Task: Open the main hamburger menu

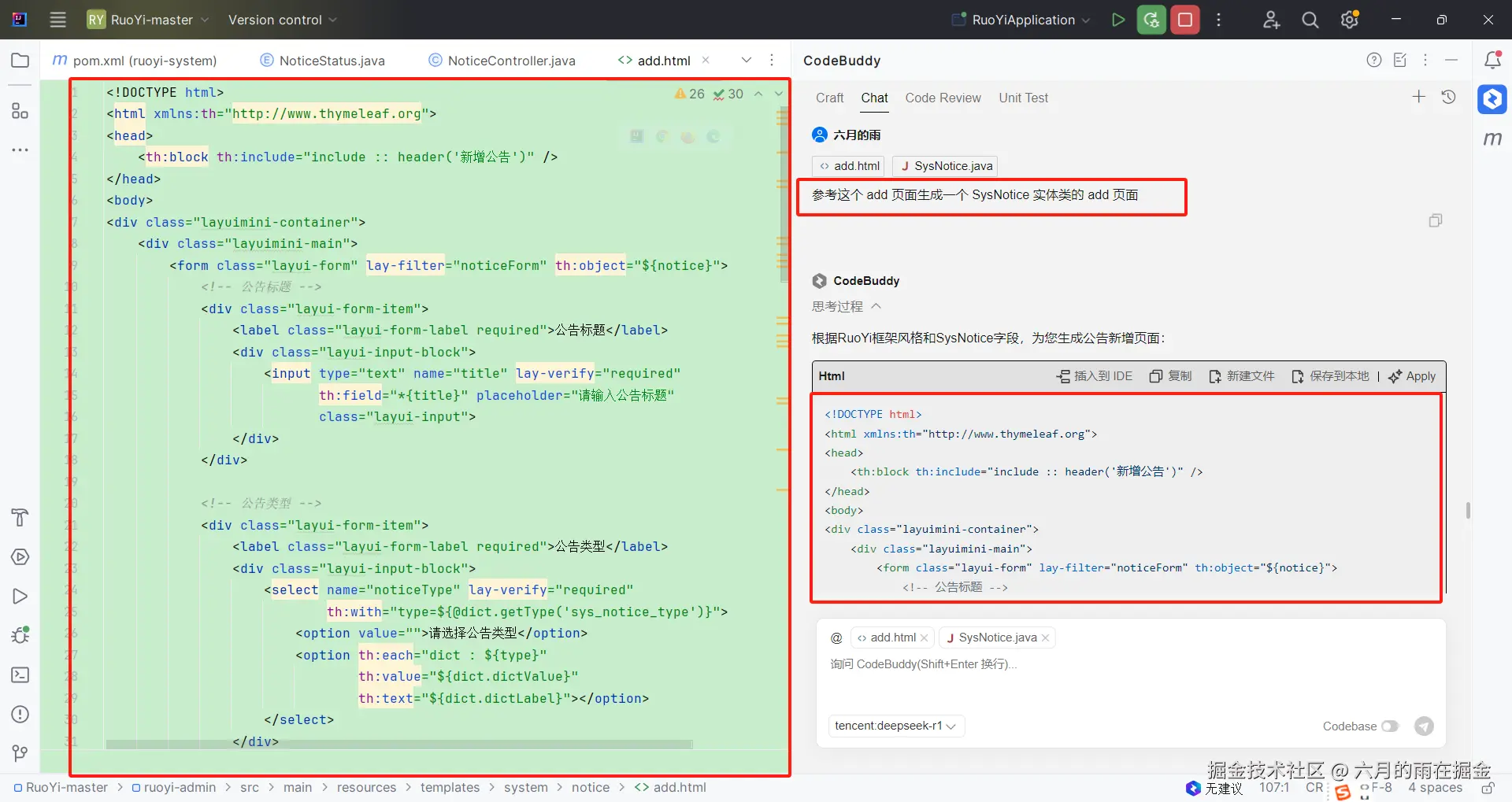Action: pos(57,20)
